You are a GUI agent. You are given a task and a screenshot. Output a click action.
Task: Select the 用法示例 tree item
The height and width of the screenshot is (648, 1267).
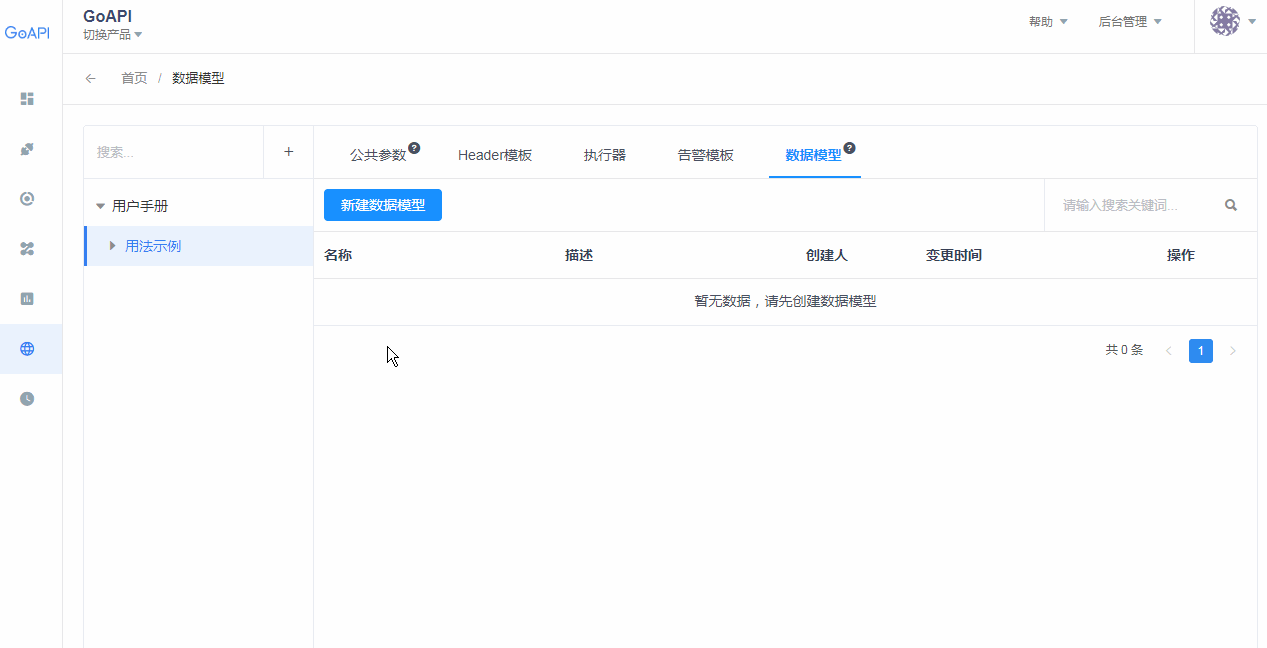click(153, 246)
